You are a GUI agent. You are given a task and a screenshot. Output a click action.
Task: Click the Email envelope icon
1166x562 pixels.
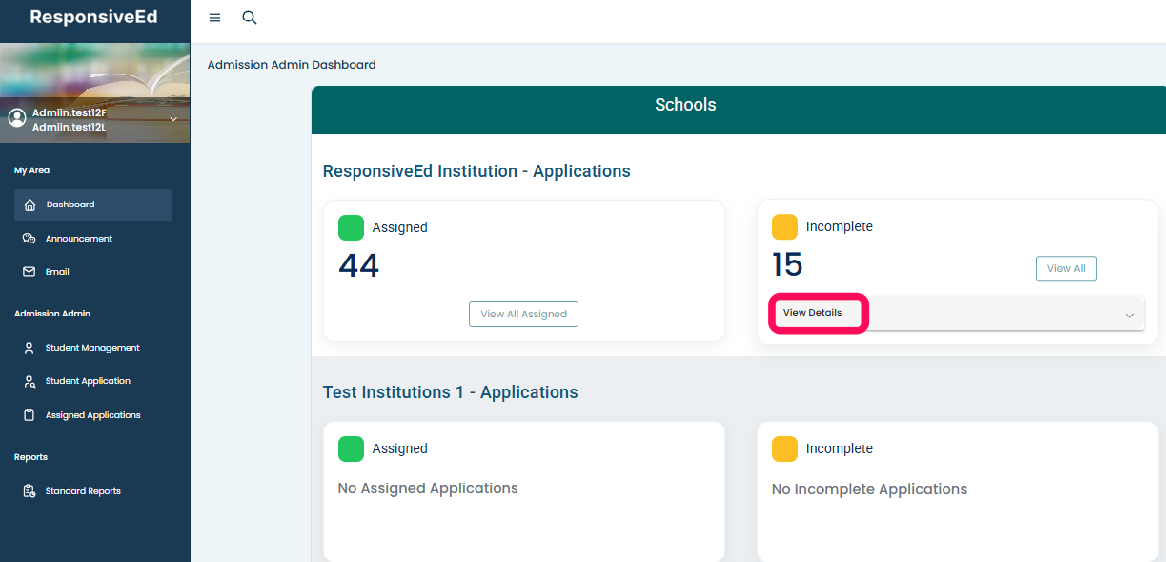pyautogui.click(x=30, y=272)
